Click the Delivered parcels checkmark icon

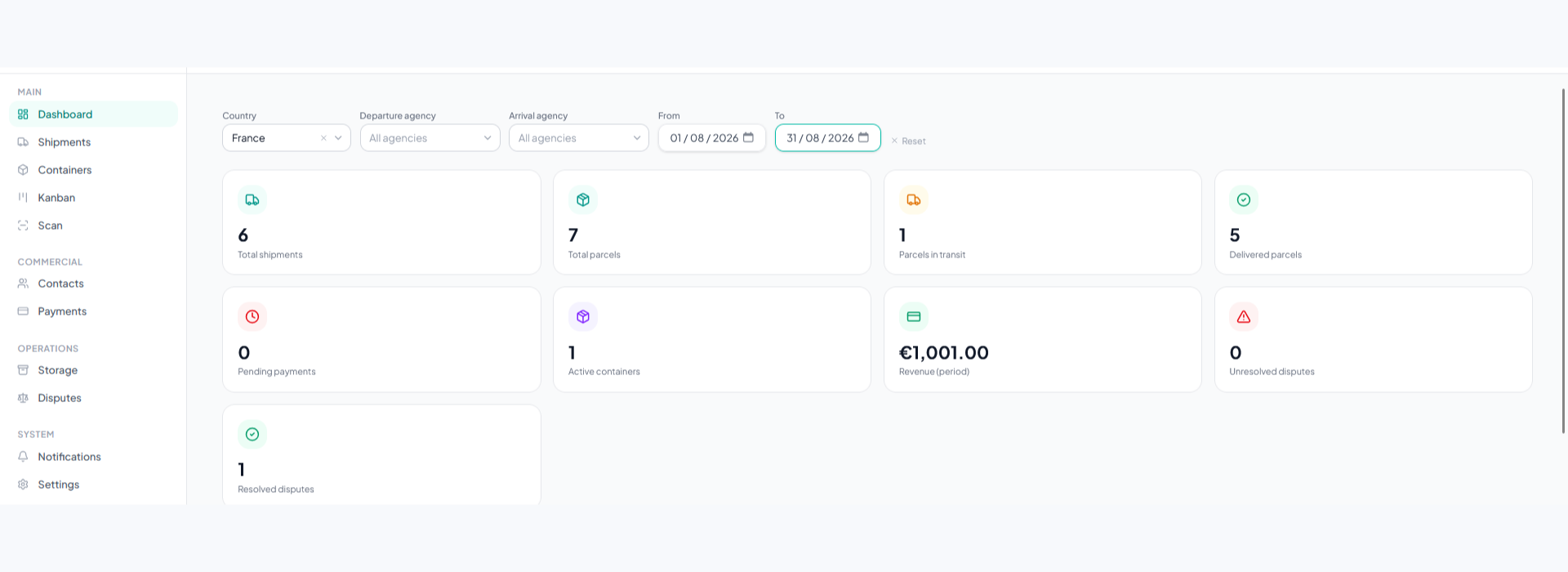1244,199
